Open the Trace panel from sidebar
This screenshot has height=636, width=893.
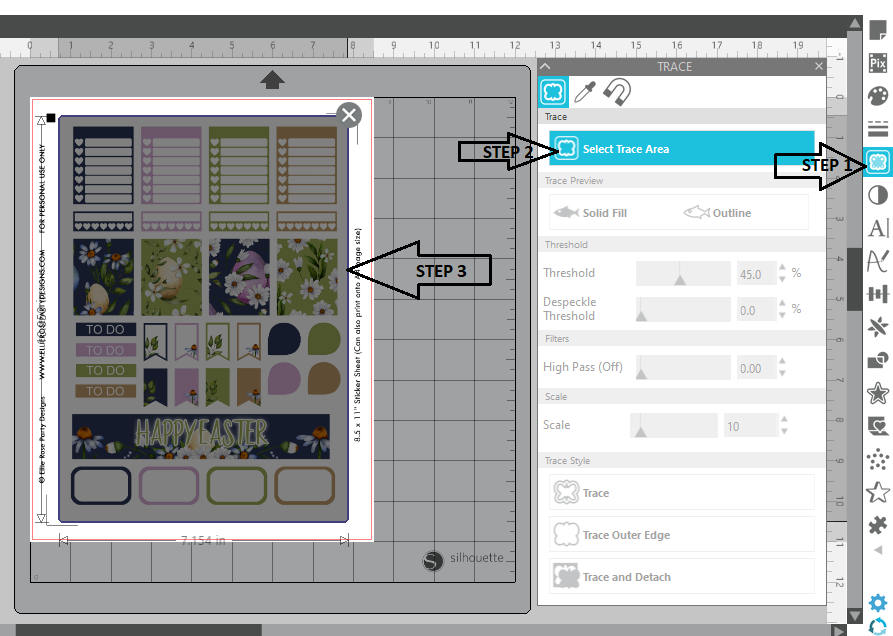(878, 162)
